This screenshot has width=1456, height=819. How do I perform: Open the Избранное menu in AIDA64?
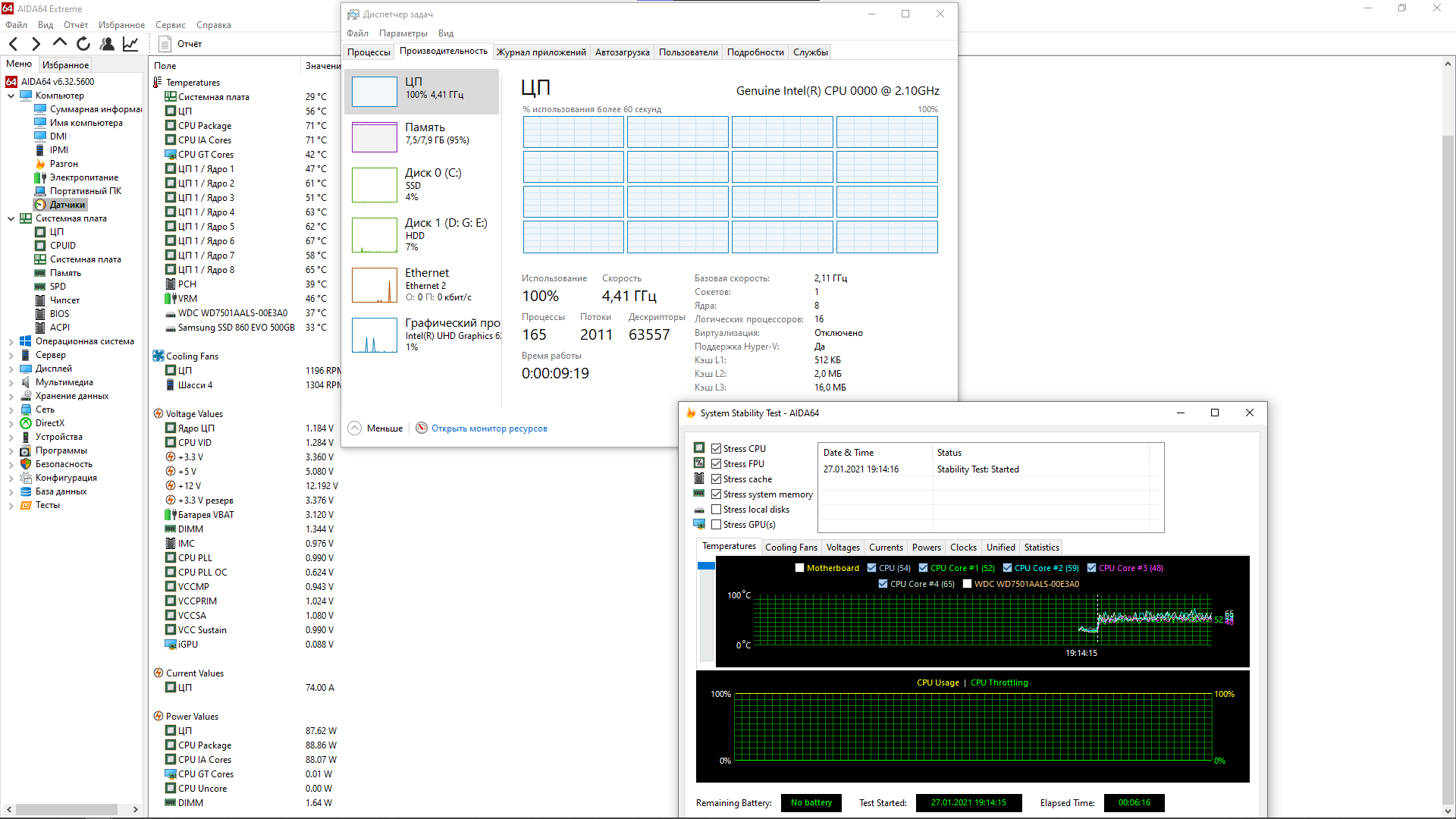121,25
